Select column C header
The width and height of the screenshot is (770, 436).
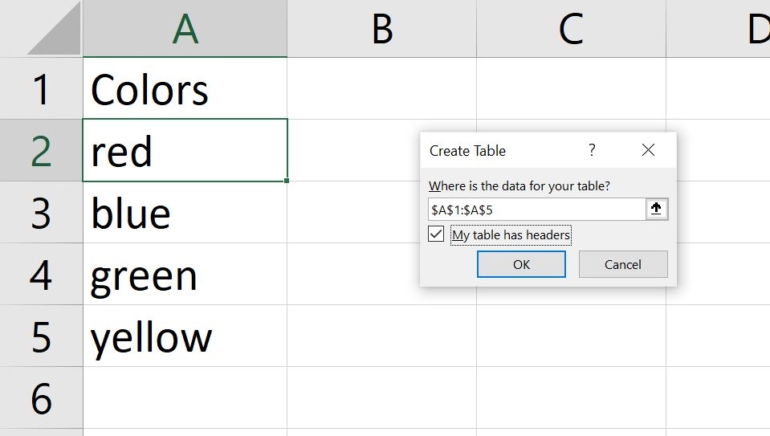(x=570, y=30)
